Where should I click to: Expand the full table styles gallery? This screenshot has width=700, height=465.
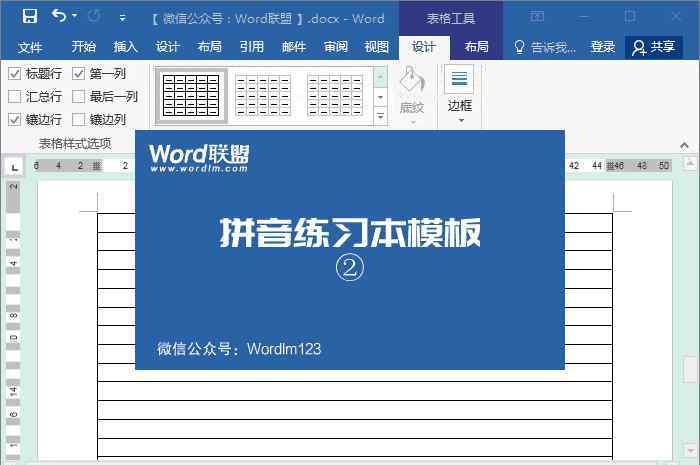380,116
